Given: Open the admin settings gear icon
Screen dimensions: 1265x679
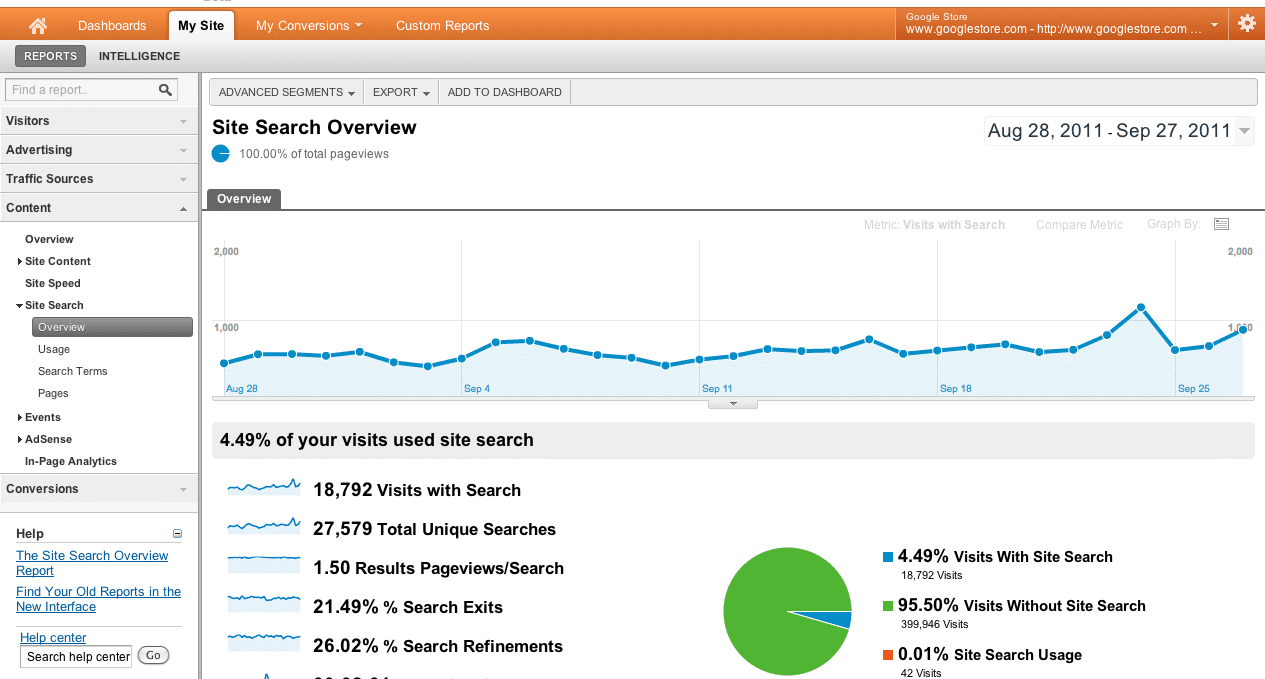Looking at the screenshot, I should click(x=1246, y=21).
